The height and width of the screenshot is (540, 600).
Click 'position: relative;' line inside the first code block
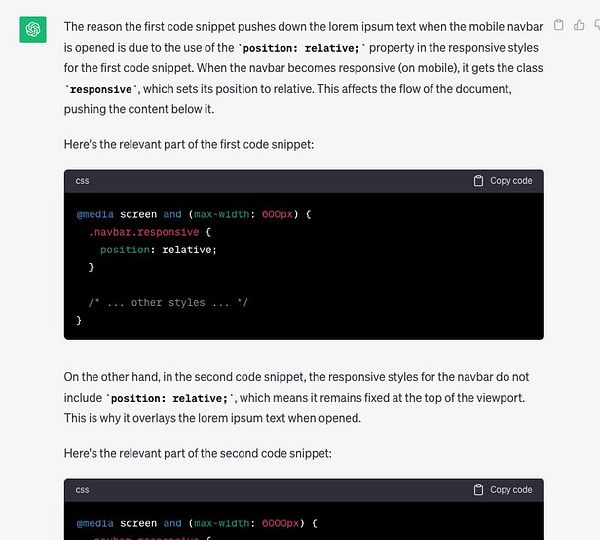(158, 250)
